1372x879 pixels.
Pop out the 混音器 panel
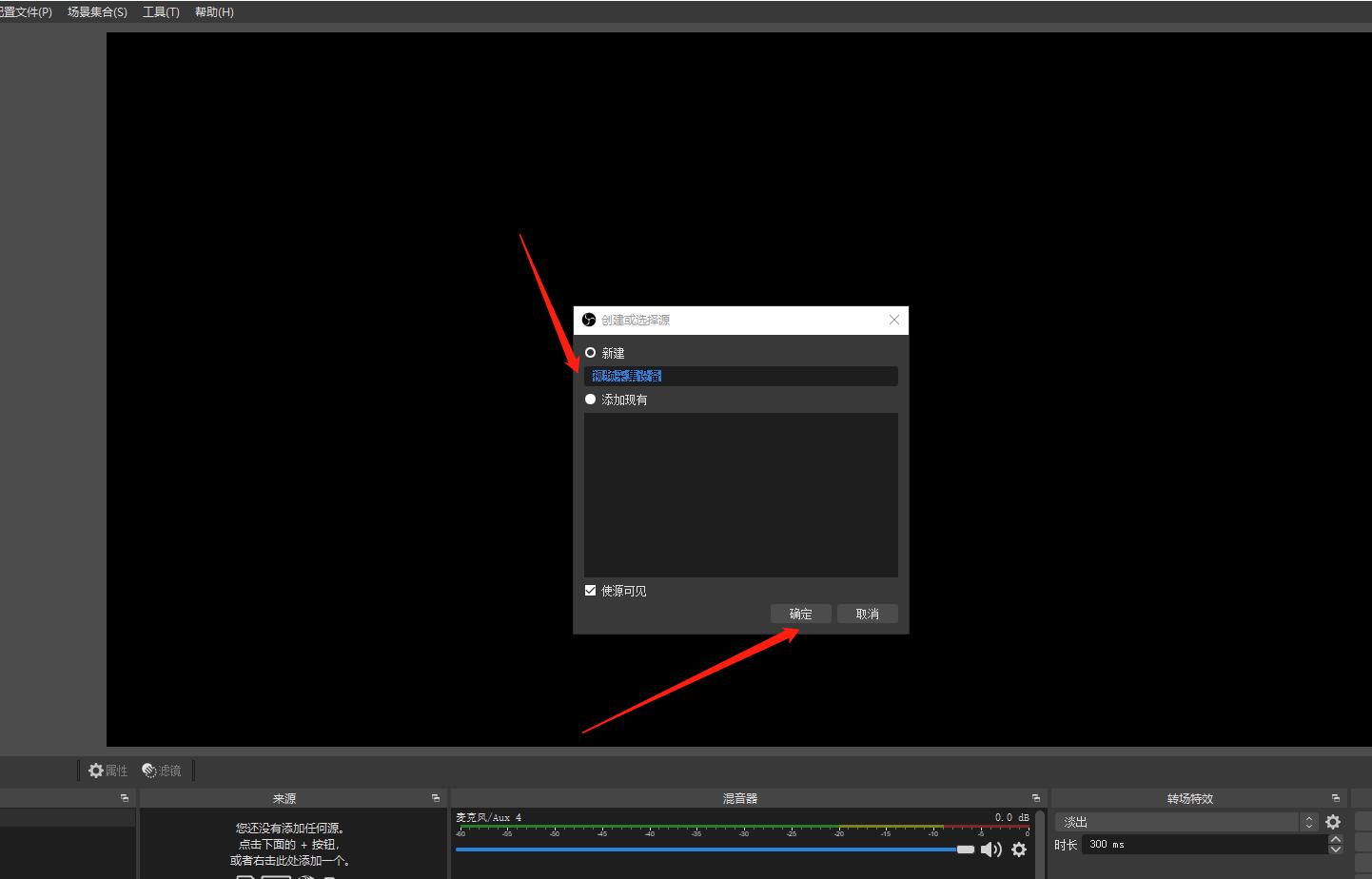[x=1036, y=798]
